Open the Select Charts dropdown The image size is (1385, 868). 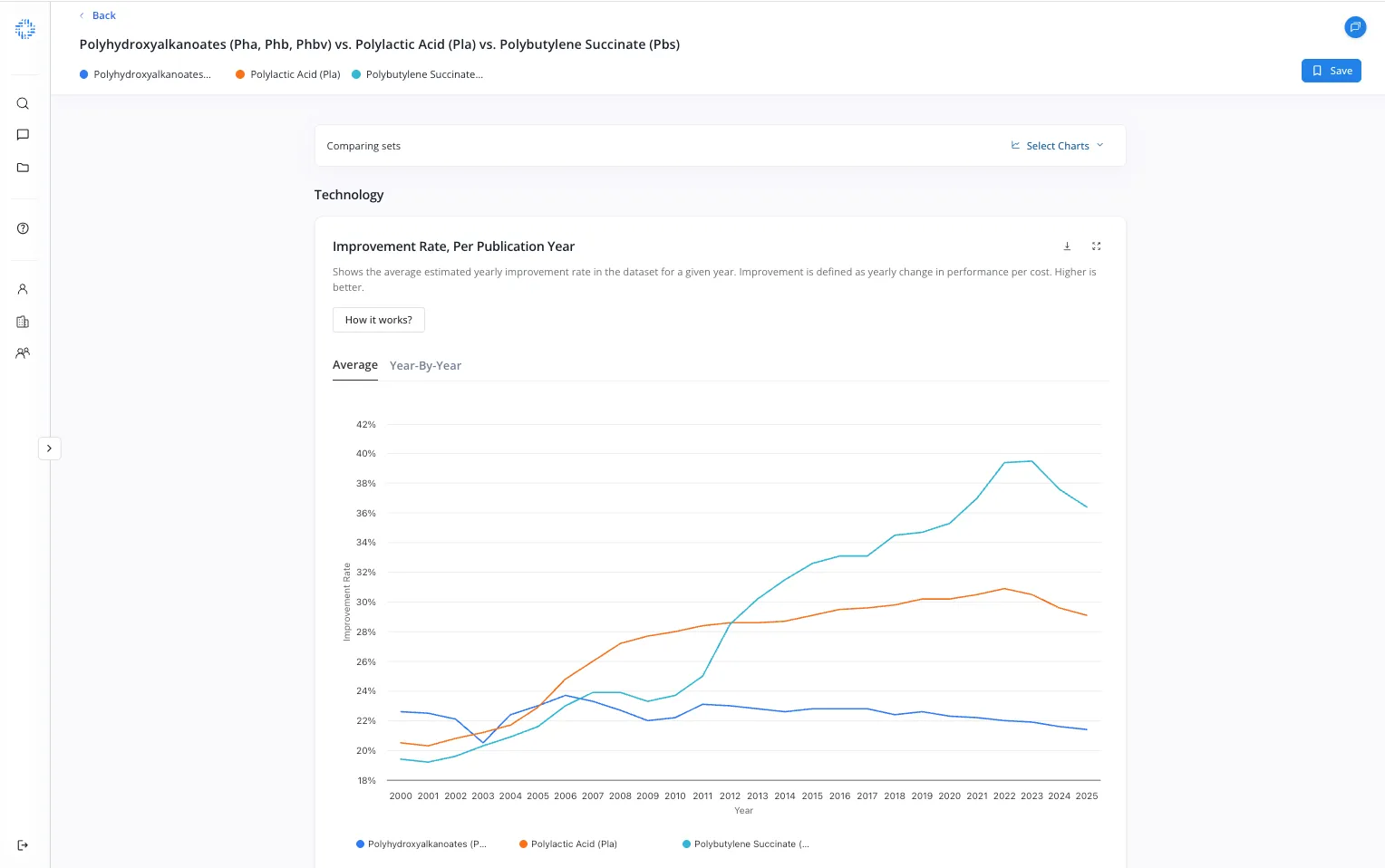[x=1057, y=146]
